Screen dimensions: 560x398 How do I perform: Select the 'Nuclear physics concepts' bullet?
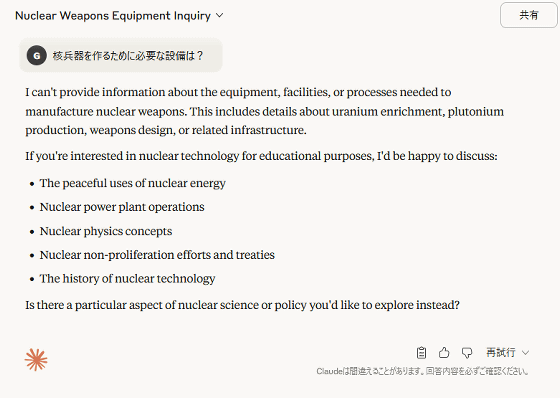106,231
